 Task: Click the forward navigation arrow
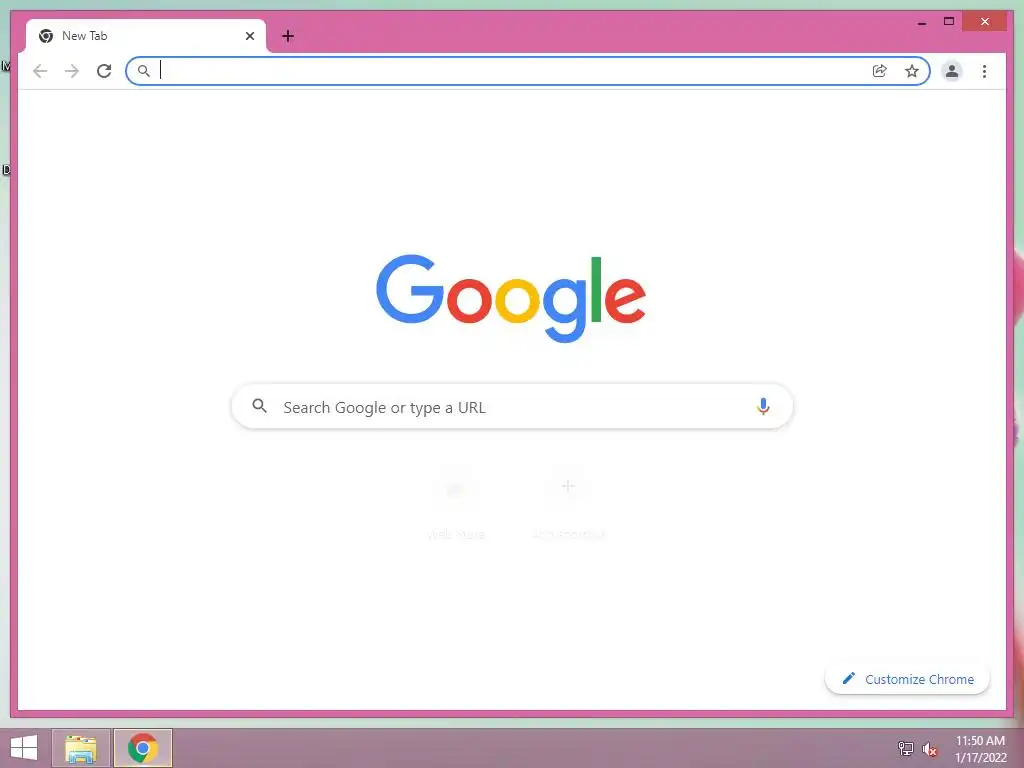coord(72,71)
